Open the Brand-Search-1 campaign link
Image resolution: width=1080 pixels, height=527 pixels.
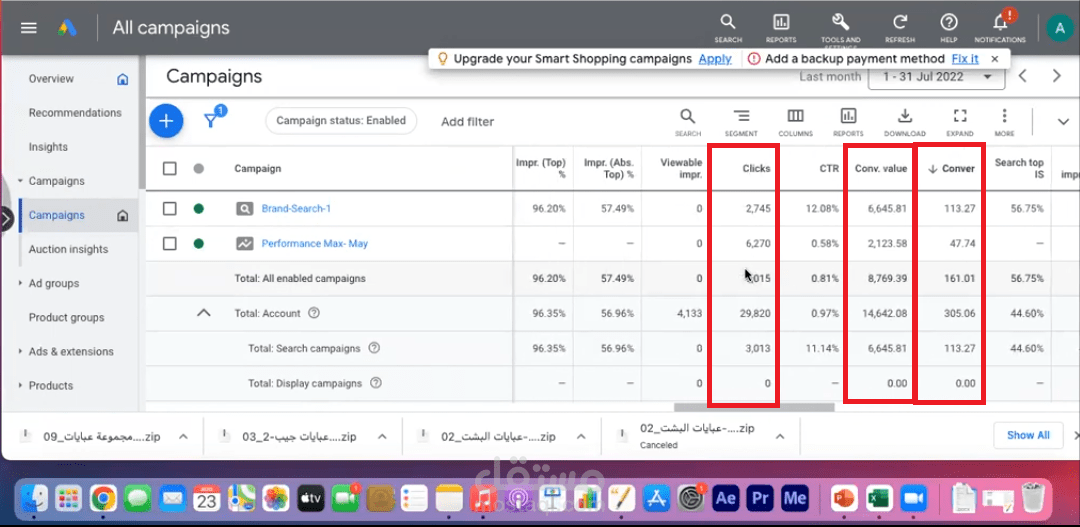pyautogui.click(x=296, y=209)
